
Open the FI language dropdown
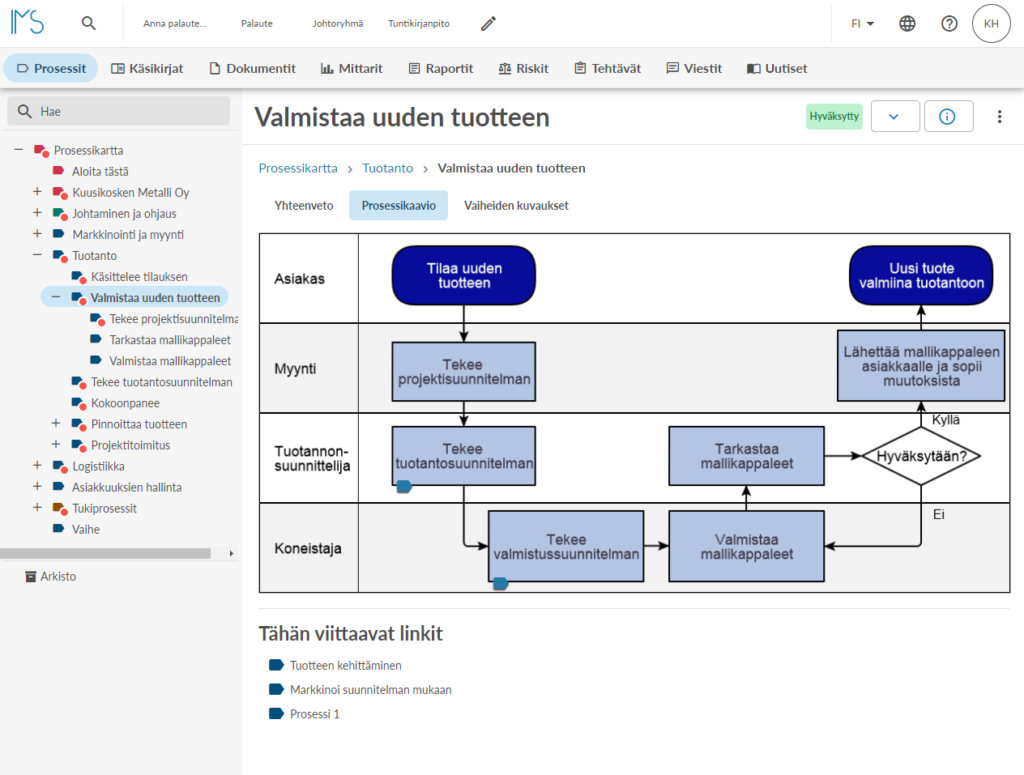tap(863, 24)
